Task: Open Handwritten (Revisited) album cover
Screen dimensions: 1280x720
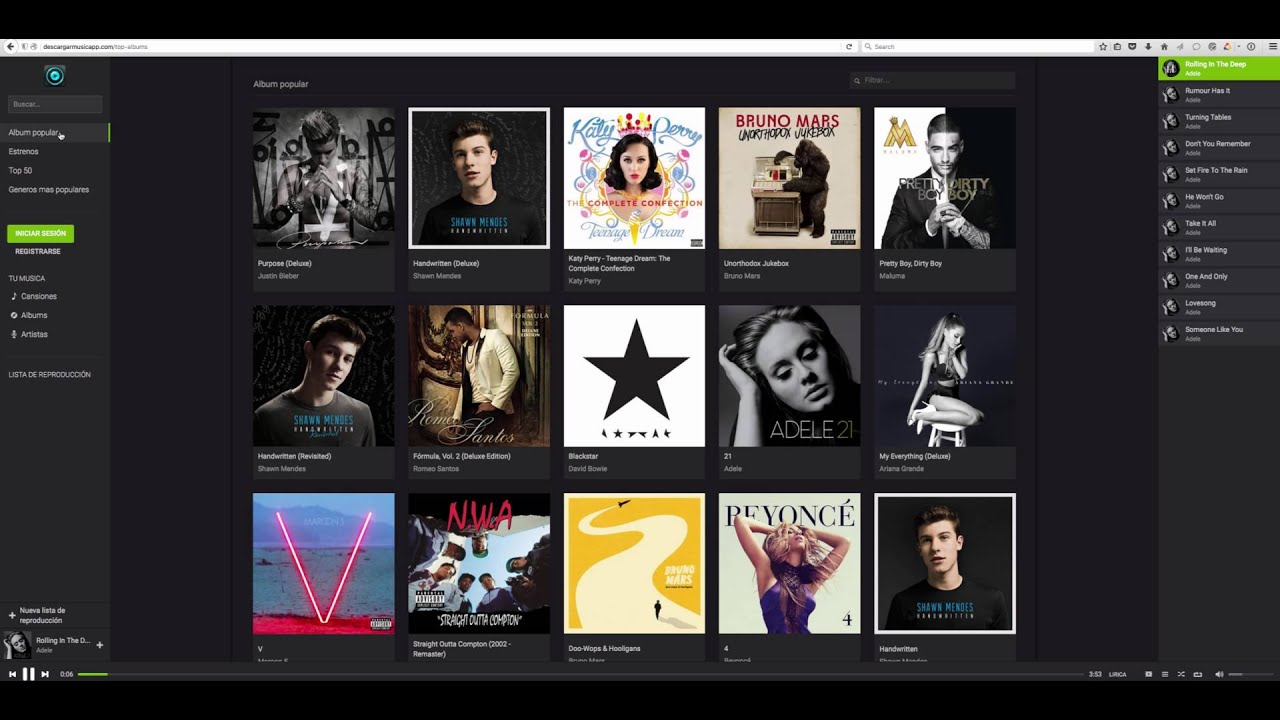Action: tap(324, 376)
